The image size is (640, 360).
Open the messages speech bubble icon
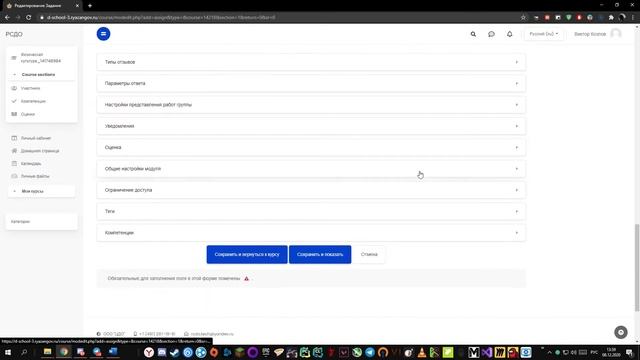(491, 34)
